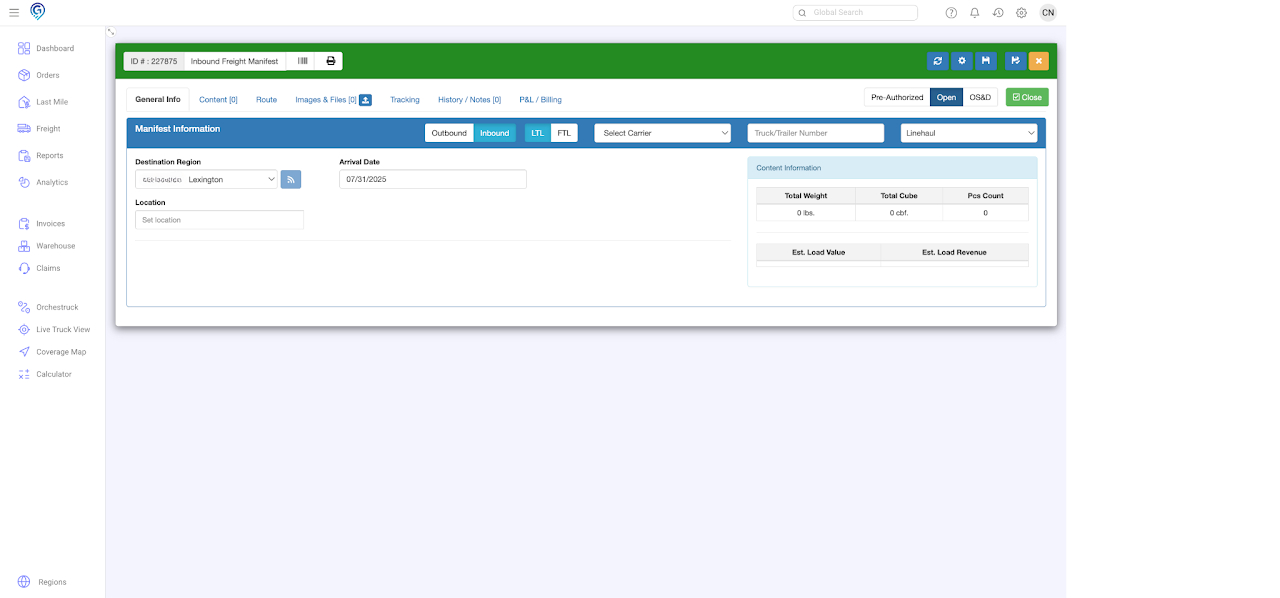
Task: Switch to History / Notes tab
Action: pyautogui.click(x=469, y=100)
